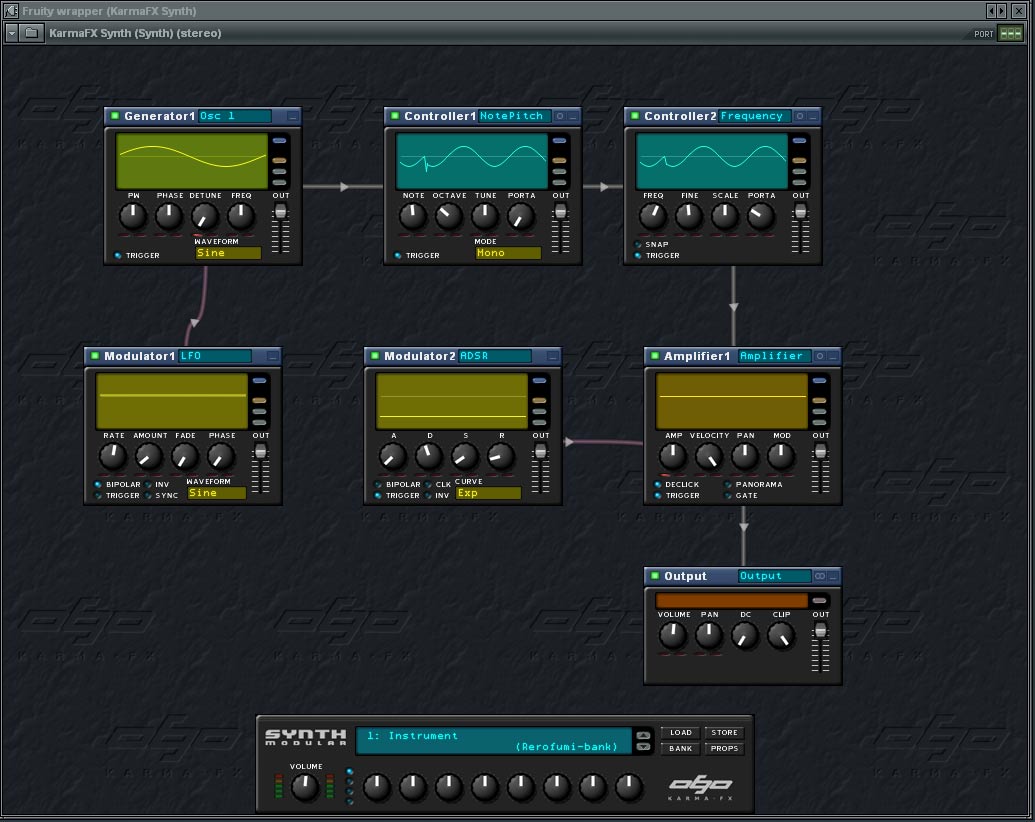Click Controller1 header small circle icon
The width and height of the screenshot is (1035, 822).
(x=560, y=116)
